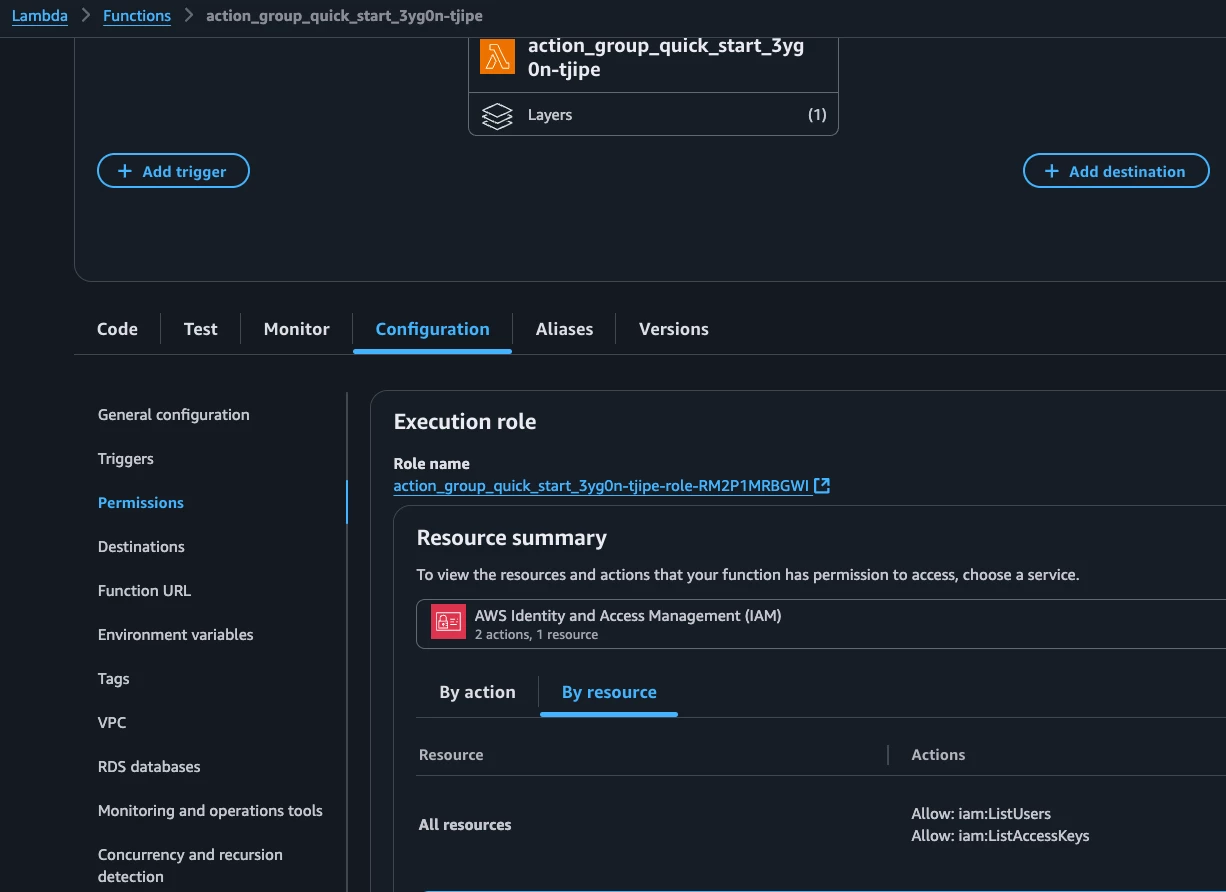Image resolution: width=1226 pixels, height=892 pixels.
Task: Open RDS databases in the sidebar
Action: [149, 767]
